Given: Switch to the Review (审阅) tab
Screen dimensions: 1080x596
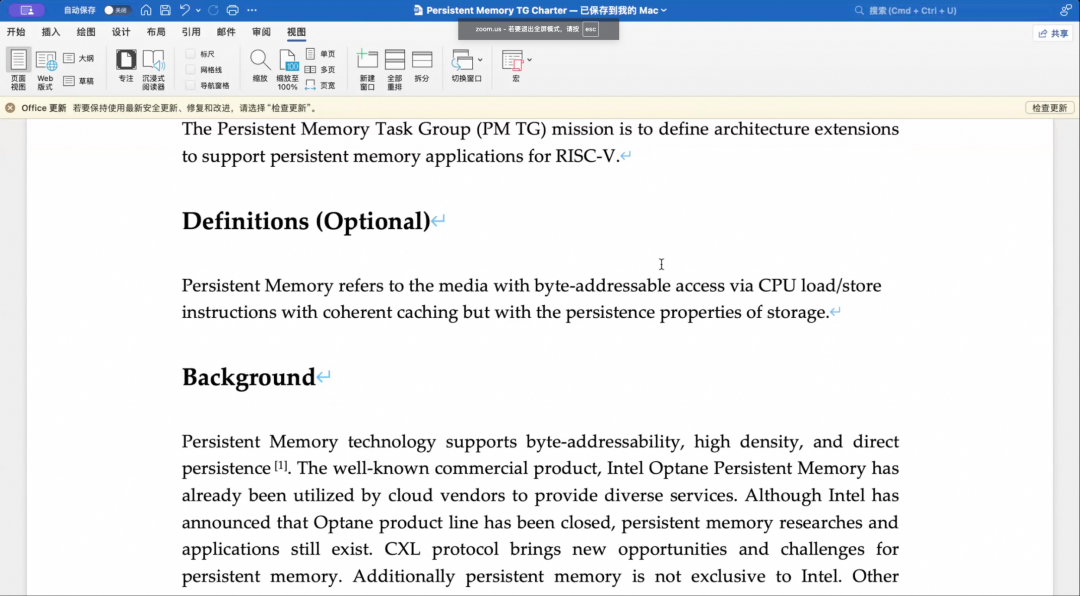Looking at the screenshot, I should point(261,32).
